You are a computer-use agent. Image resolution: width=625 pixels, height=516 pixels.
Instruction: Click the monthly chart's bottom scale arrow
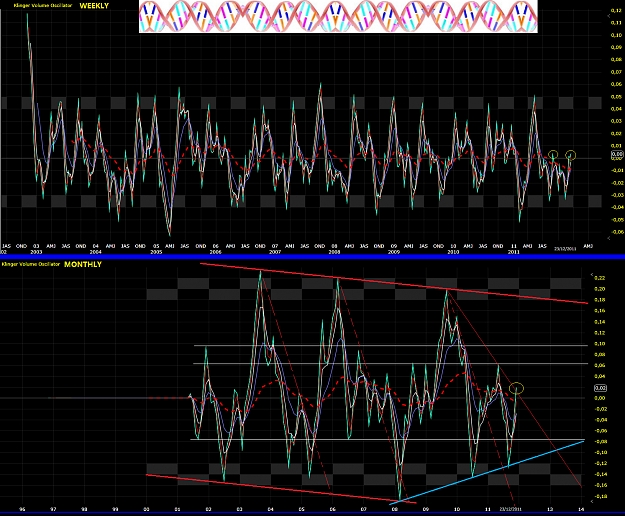click(592, 501)
